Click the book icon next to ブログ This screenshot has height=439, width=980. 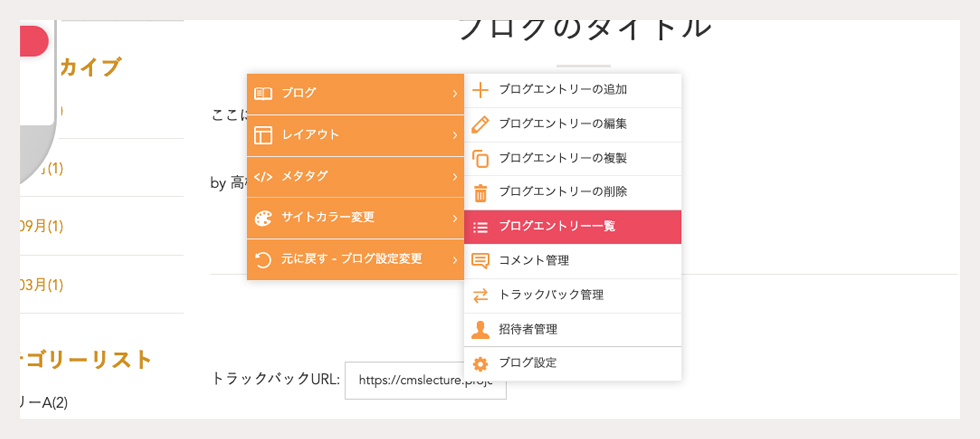point(264,93)
